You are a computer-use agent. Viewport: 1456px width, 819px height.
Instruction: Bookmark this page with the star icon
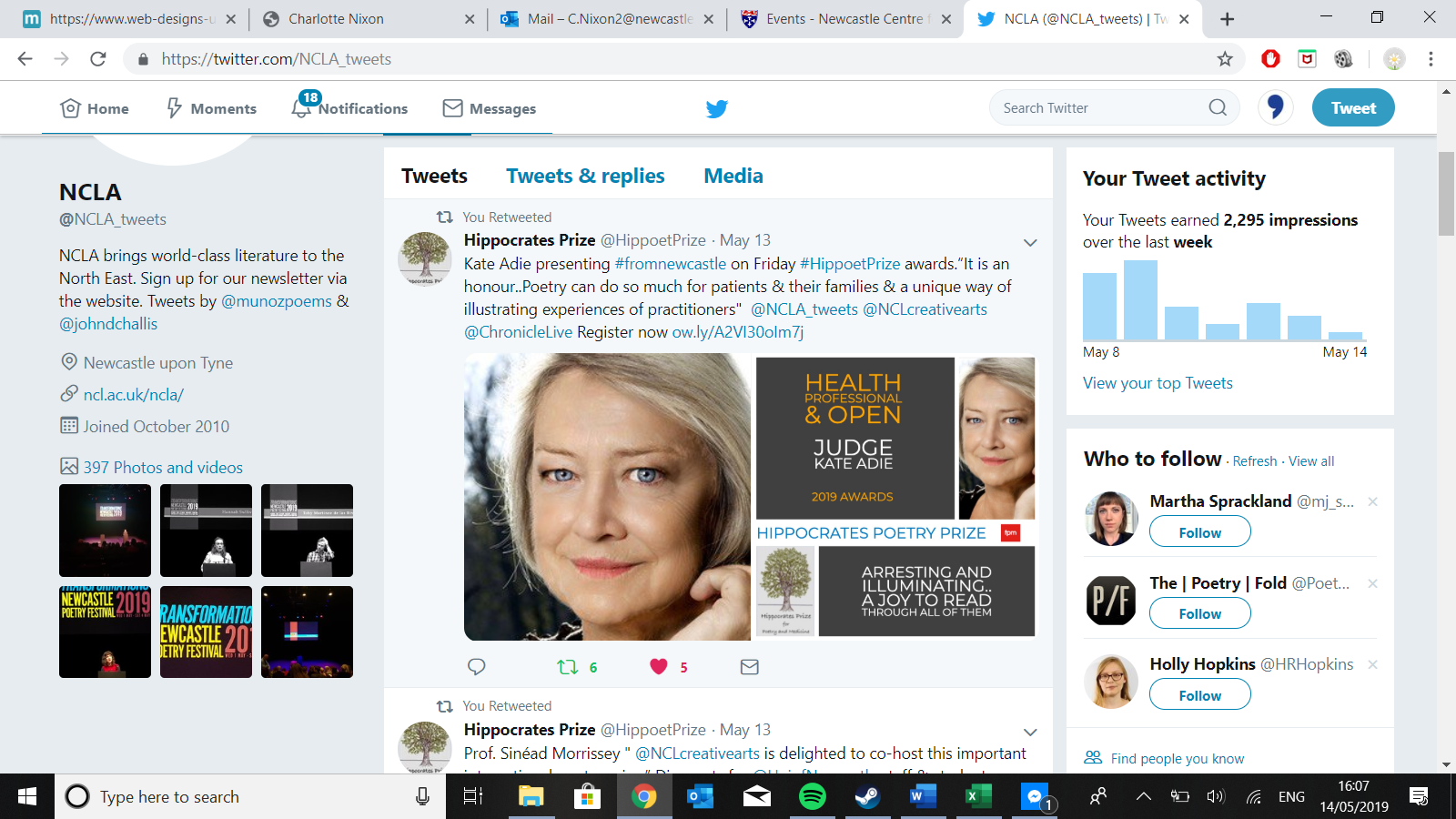tap(1225, 59)
